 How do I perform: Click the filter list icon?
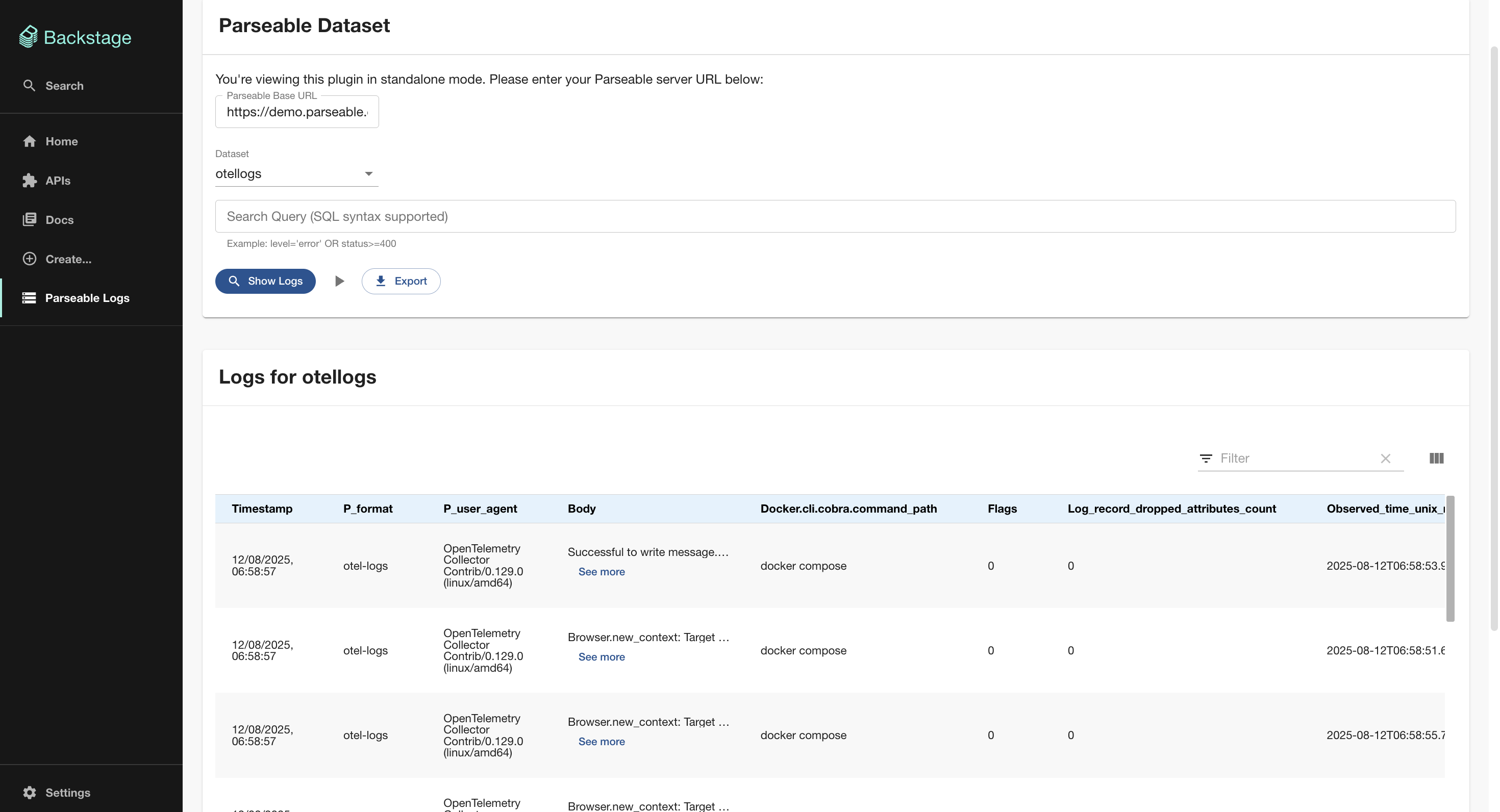[x=1206, y=459]
